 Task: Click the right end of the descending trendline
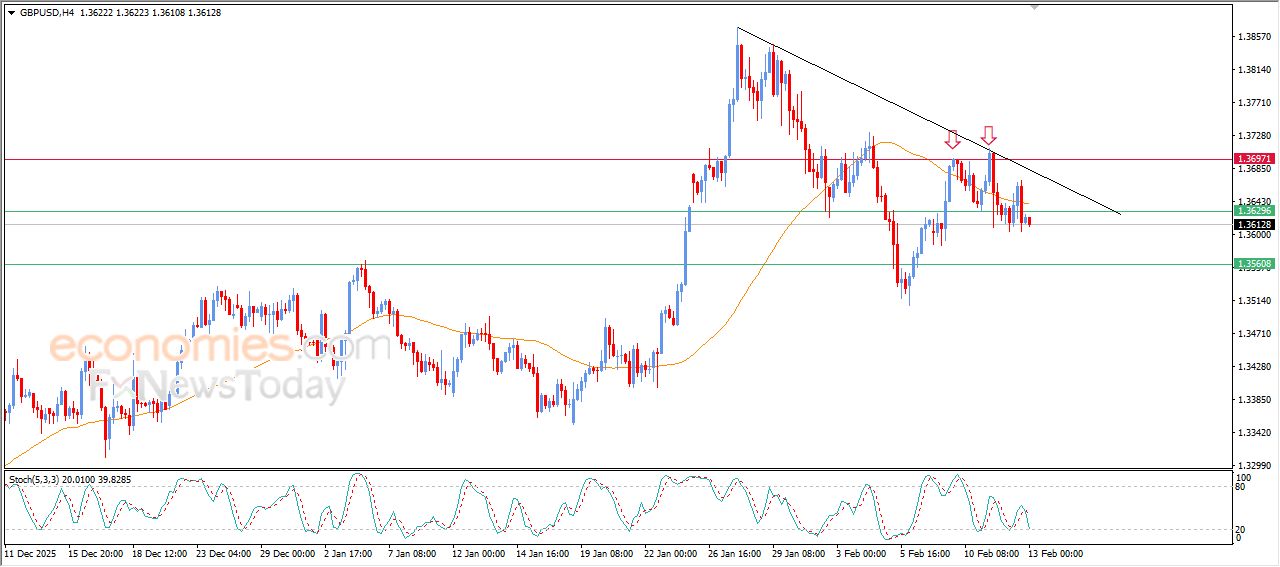[x=1119, y=213]
